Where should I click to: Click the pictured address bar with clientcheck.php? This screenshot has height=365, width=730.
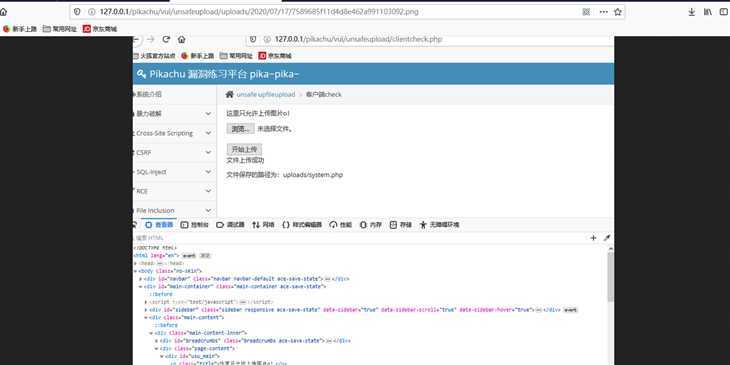pyautogui.click(x=430, y=40)
